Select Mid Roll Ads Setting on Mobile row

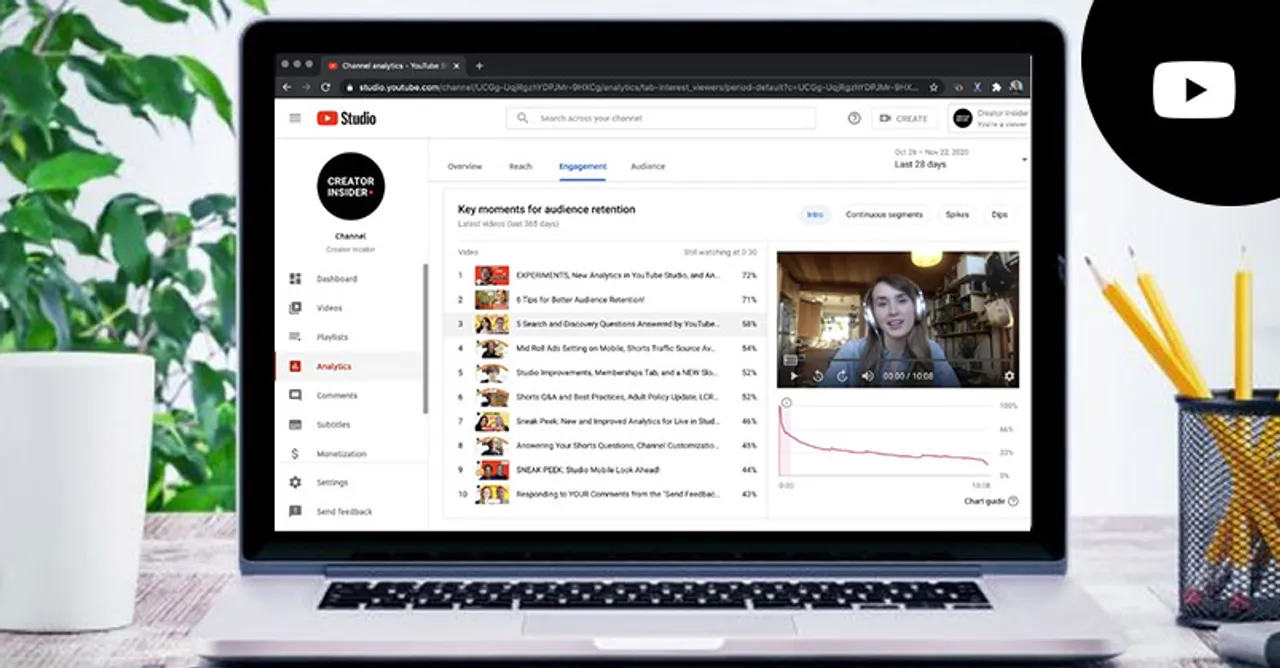click(x=605, y=348)
